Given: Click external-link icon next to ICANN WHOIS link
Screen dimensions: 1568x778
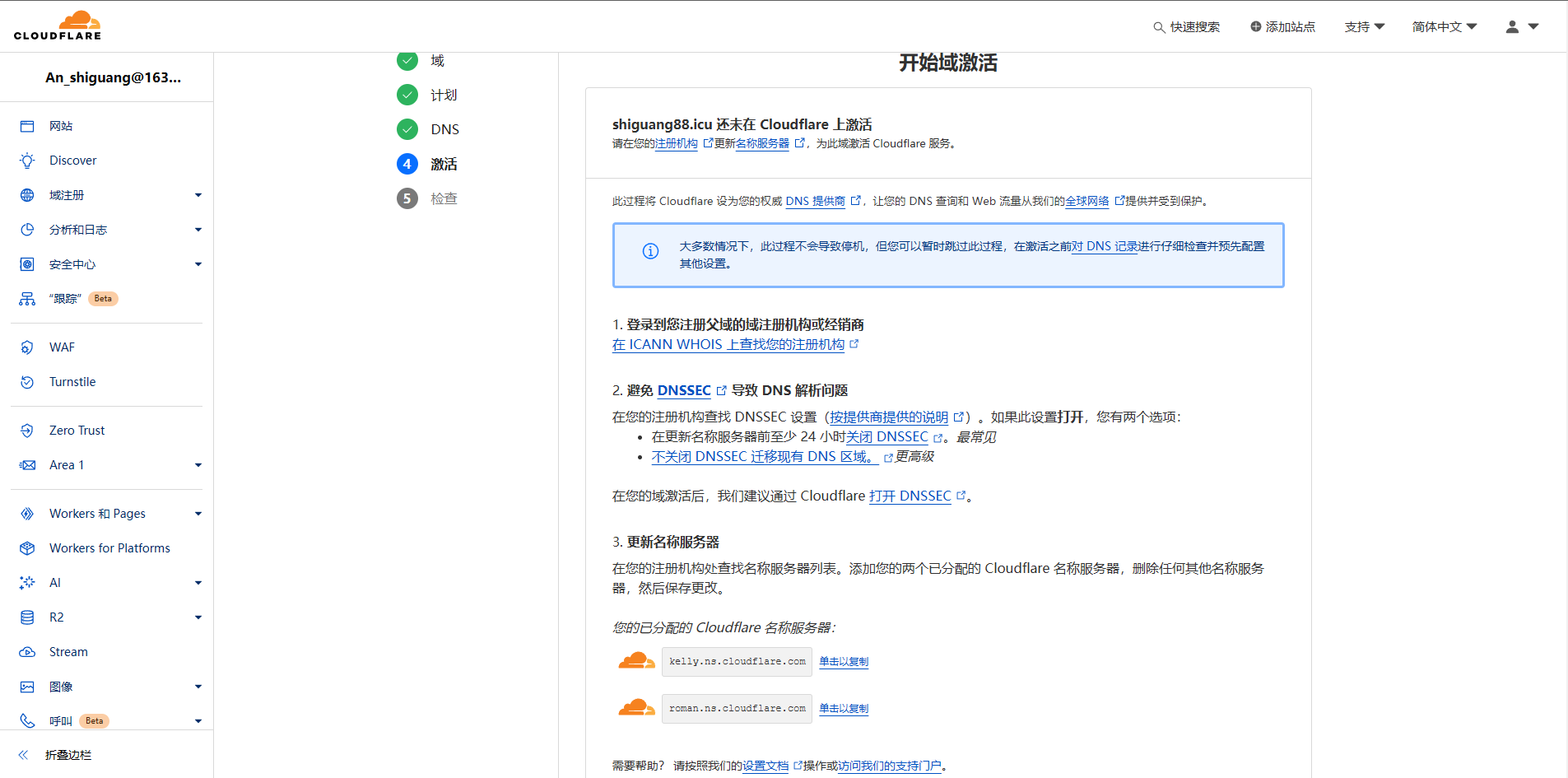Looking at the screenshot, I should 854,344.
